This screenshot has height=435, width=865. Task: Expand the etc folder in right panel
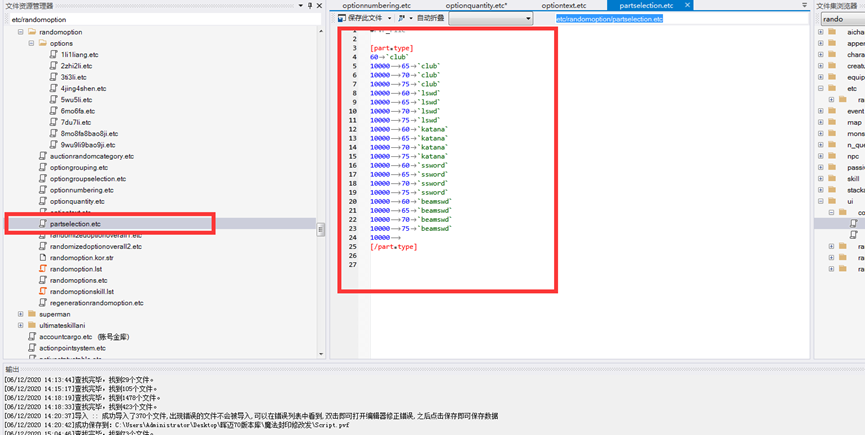click(821, 88)
